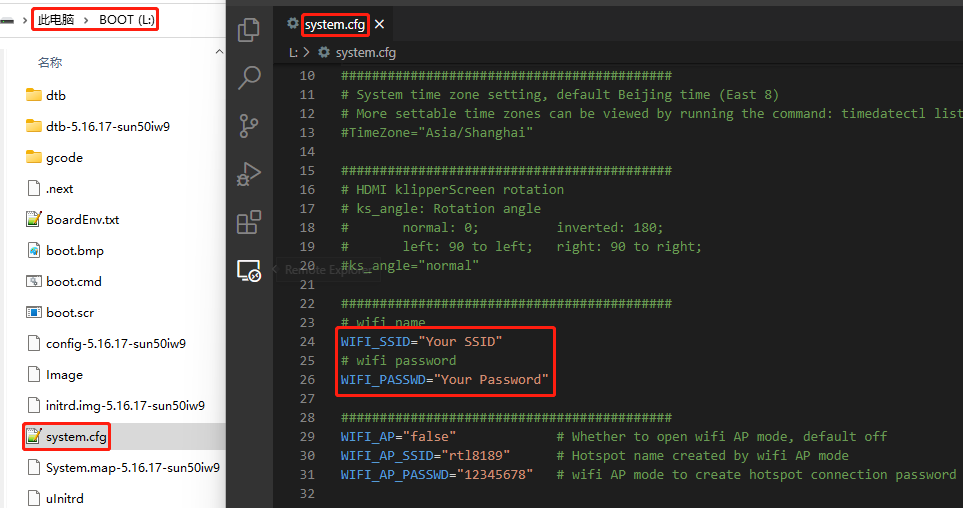Open the Run and Debug icon

(249, 174)
